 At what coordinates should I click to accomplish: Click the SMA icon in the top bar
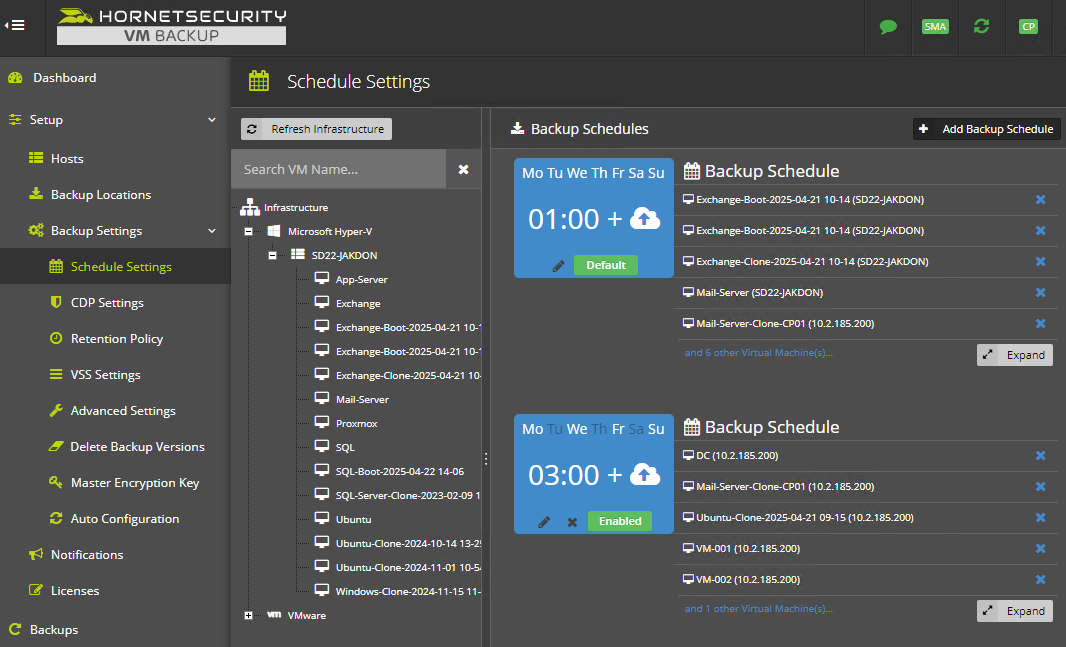point(935,26)
